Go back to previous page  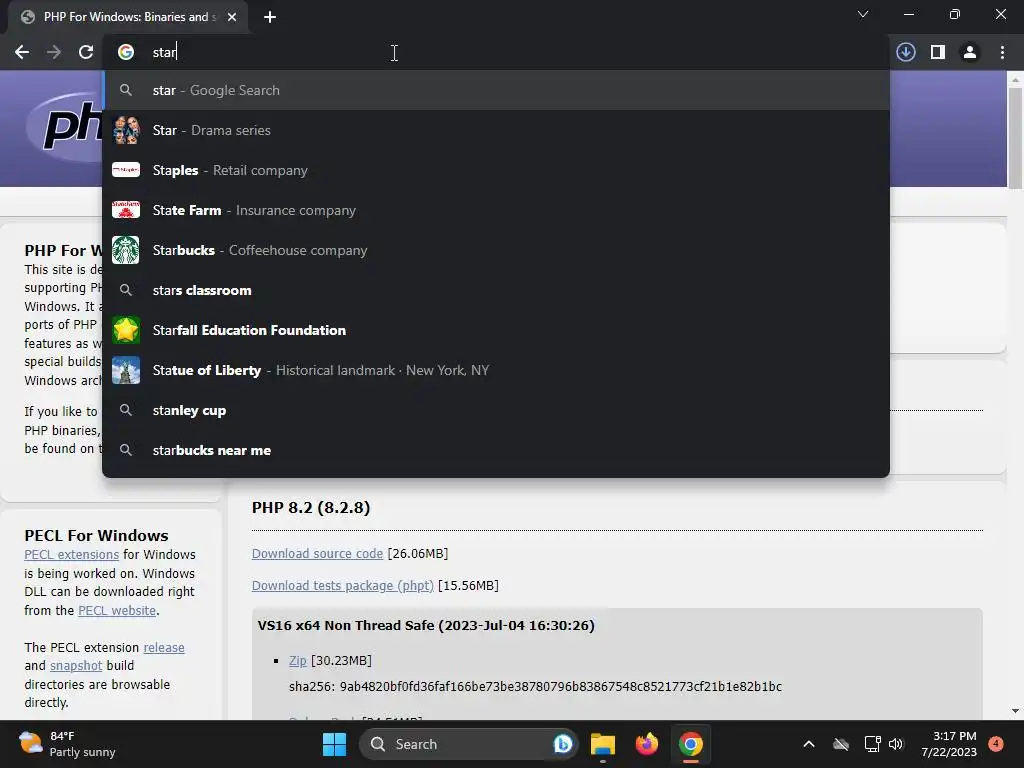click(x=22, y=52)
